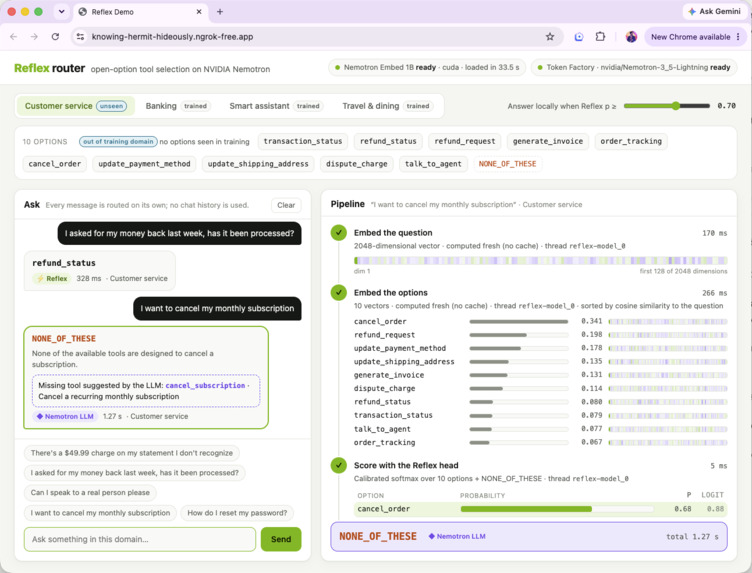Reload the Reflex Demo page
Image resolution: width=752 pixels, height=573 pixels.
click(55, 36)
